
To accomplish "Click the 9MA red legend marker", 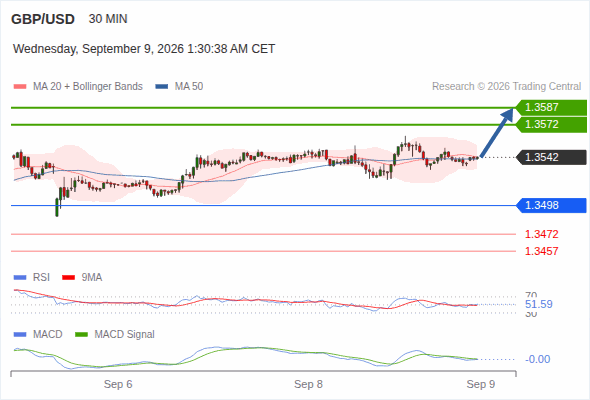I will [x=68, y=278].
